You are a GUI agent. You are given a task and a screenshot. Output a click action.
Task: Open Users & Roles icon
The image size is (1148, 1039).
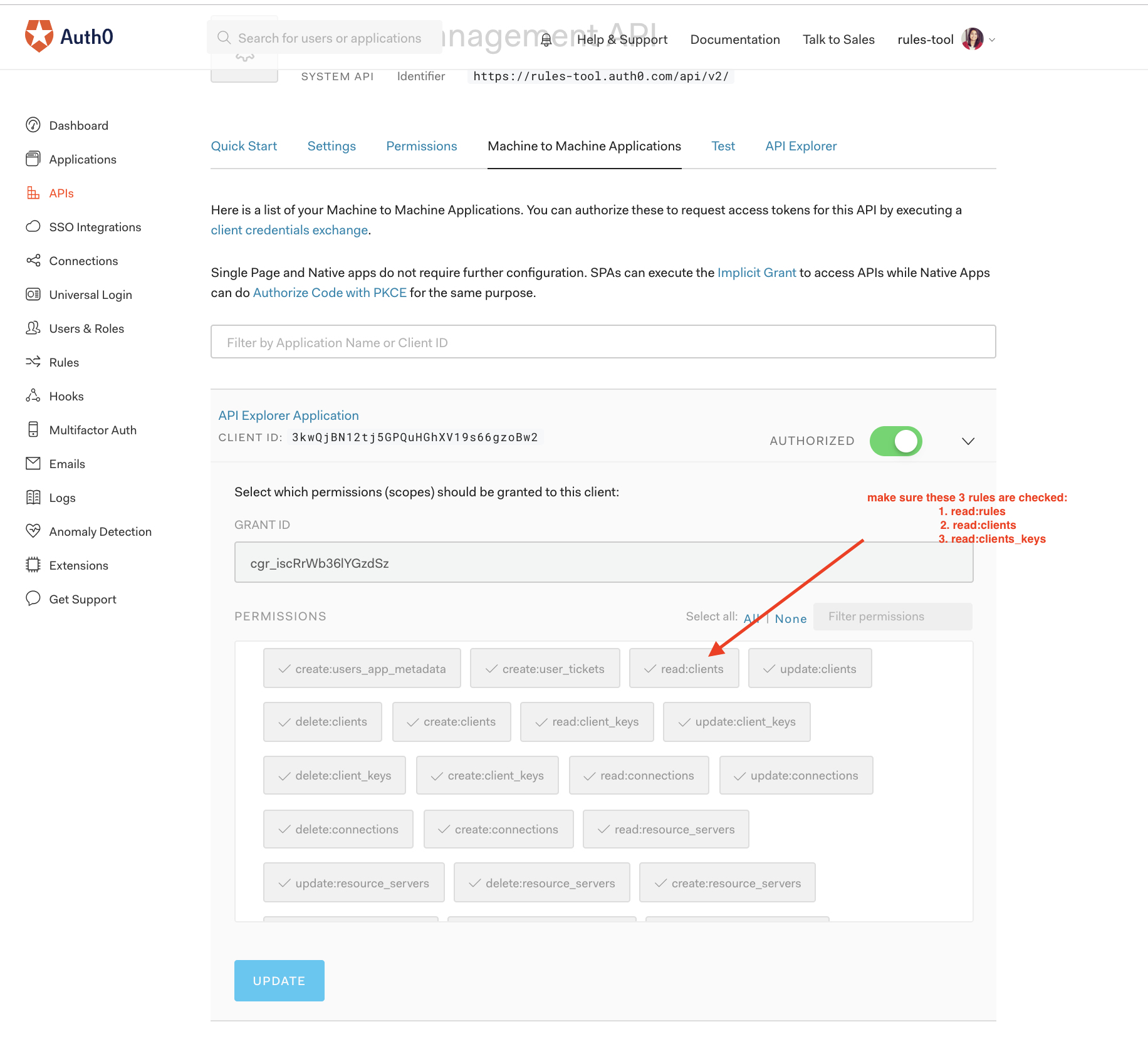pyautogui.click(x=33, y=328)
